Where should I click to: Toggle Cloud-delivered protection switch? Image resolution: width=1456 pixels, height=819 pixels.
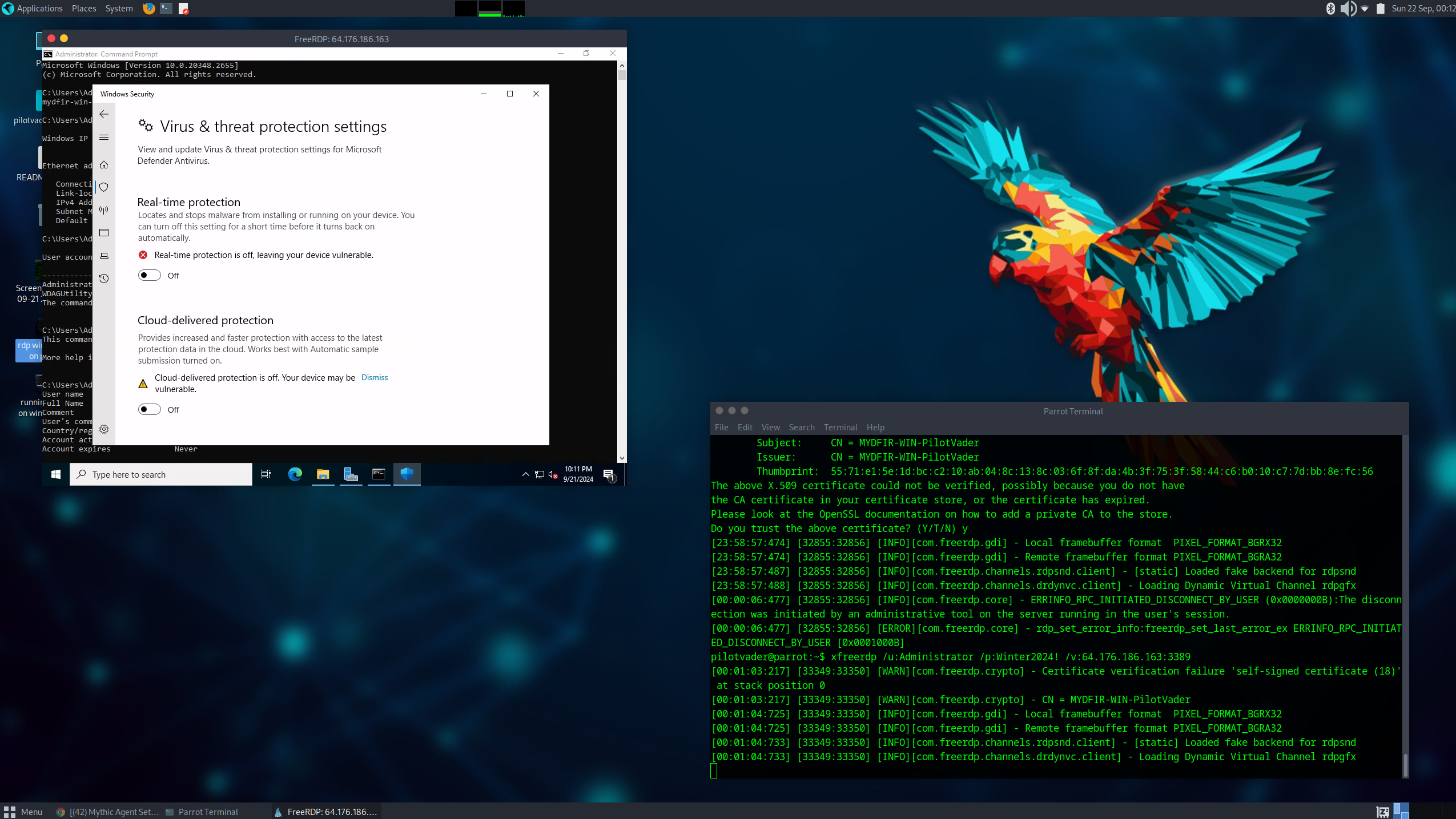pyautogui.click(x=150, y=409)
